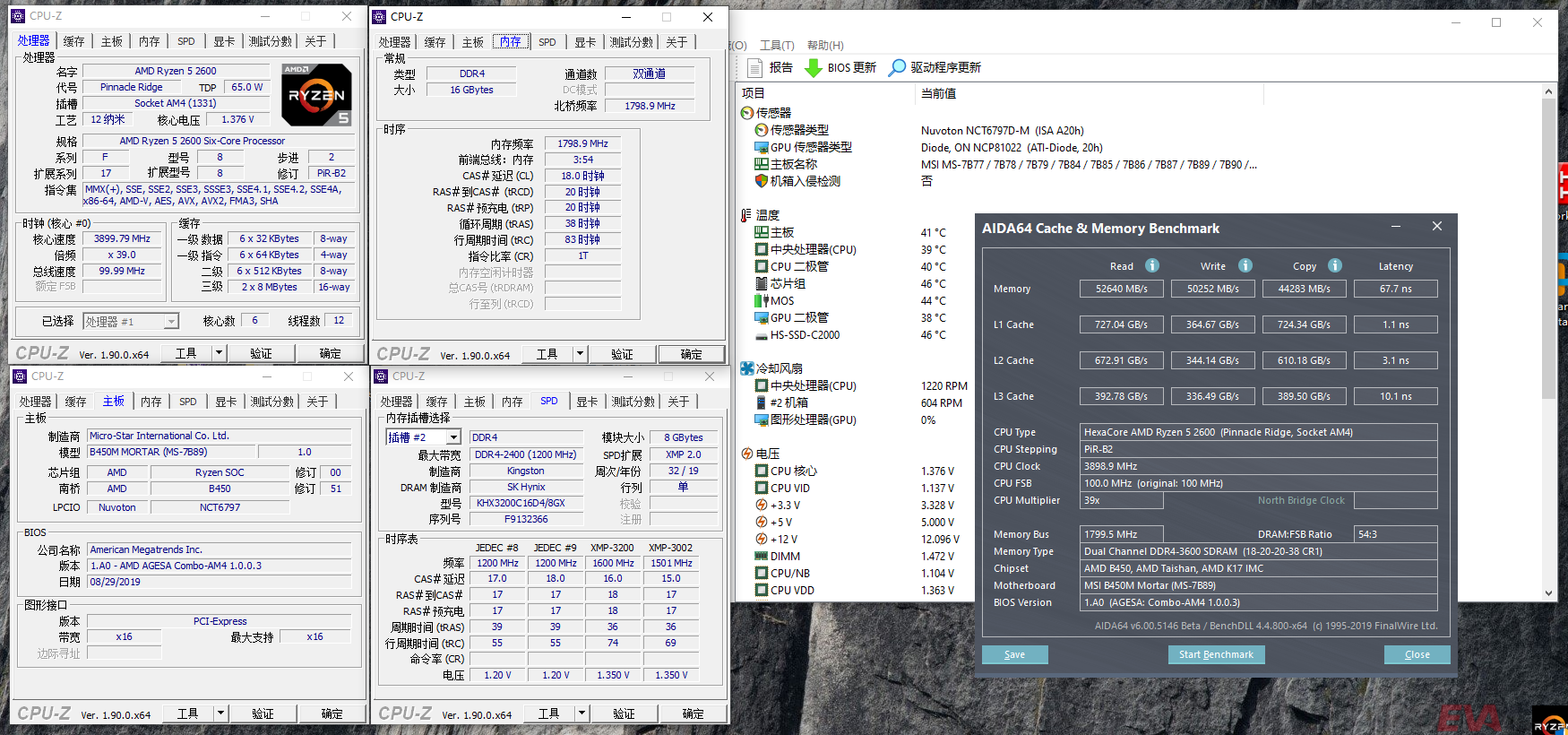Click the Save button in AIDA64 benchmark

click(1014, 654)
